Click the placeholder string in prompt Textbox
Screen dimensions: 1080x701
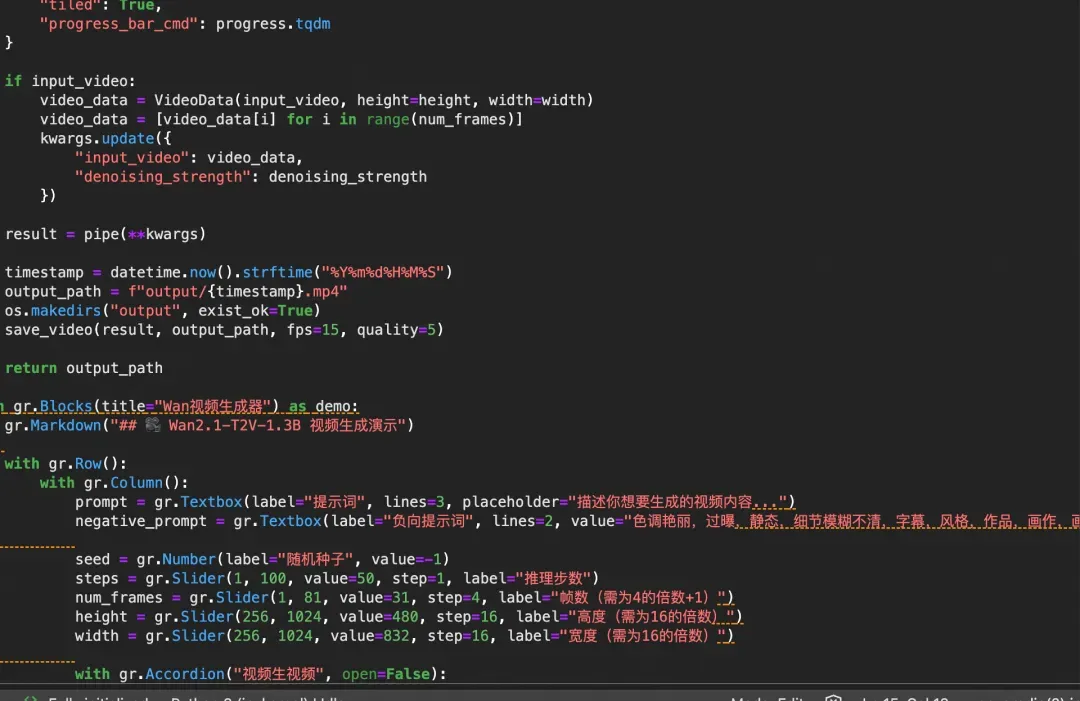677,503
